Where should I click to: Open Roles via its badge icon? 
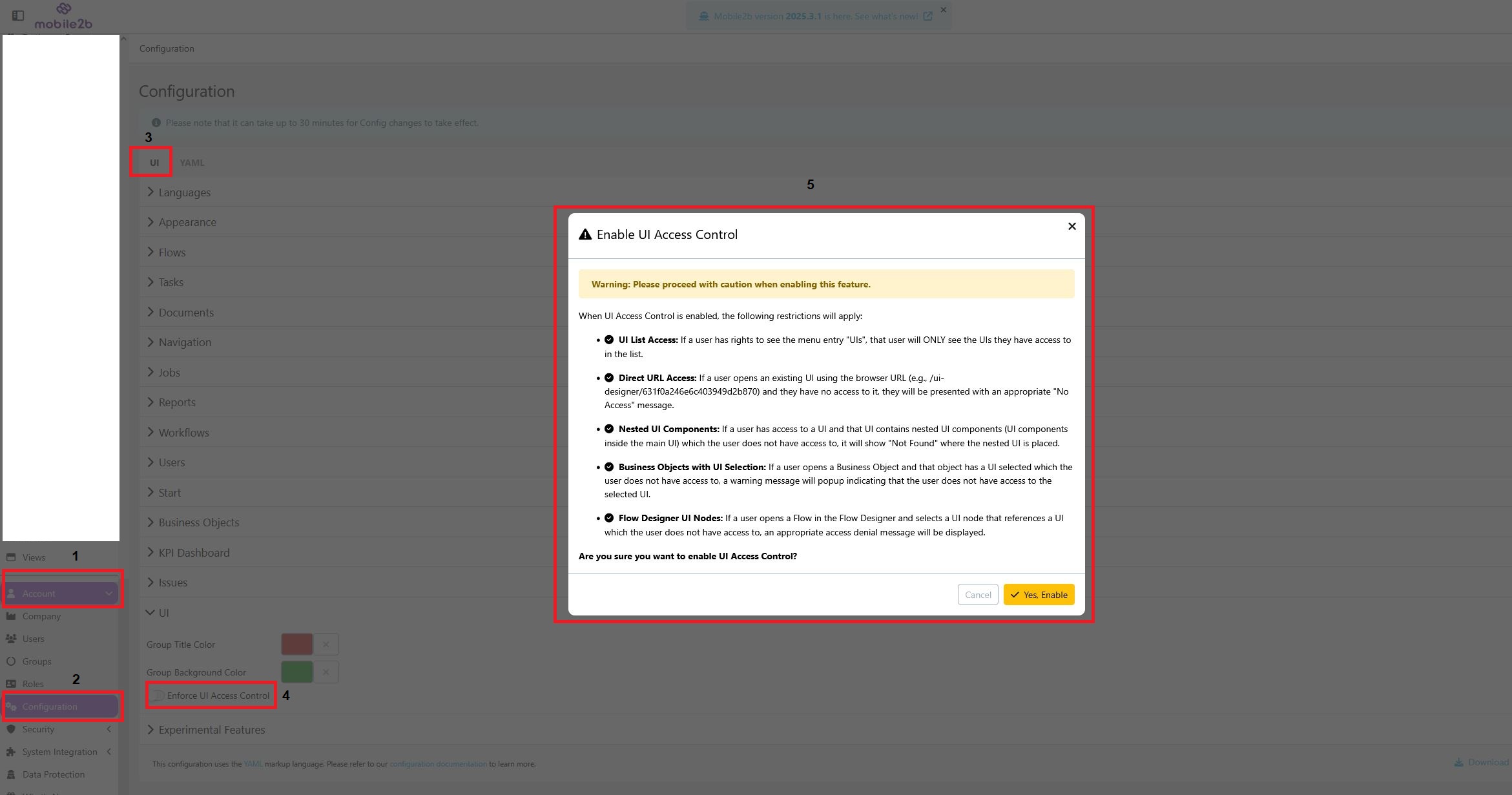click(x=12, y=683)
